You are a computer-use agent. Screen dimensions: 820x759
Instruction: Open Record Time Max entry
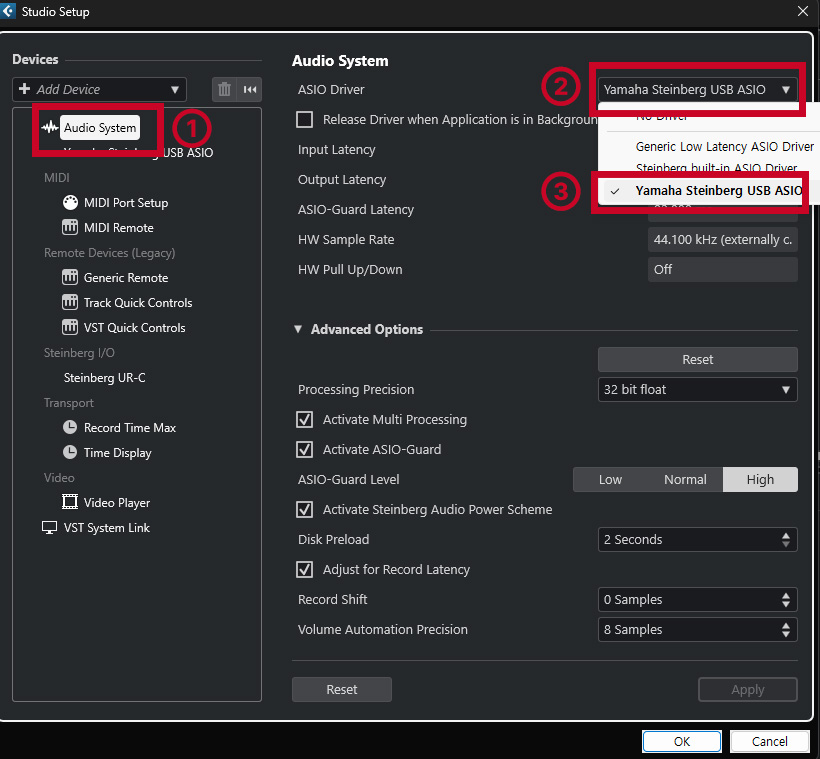click(x=130, y=427)
